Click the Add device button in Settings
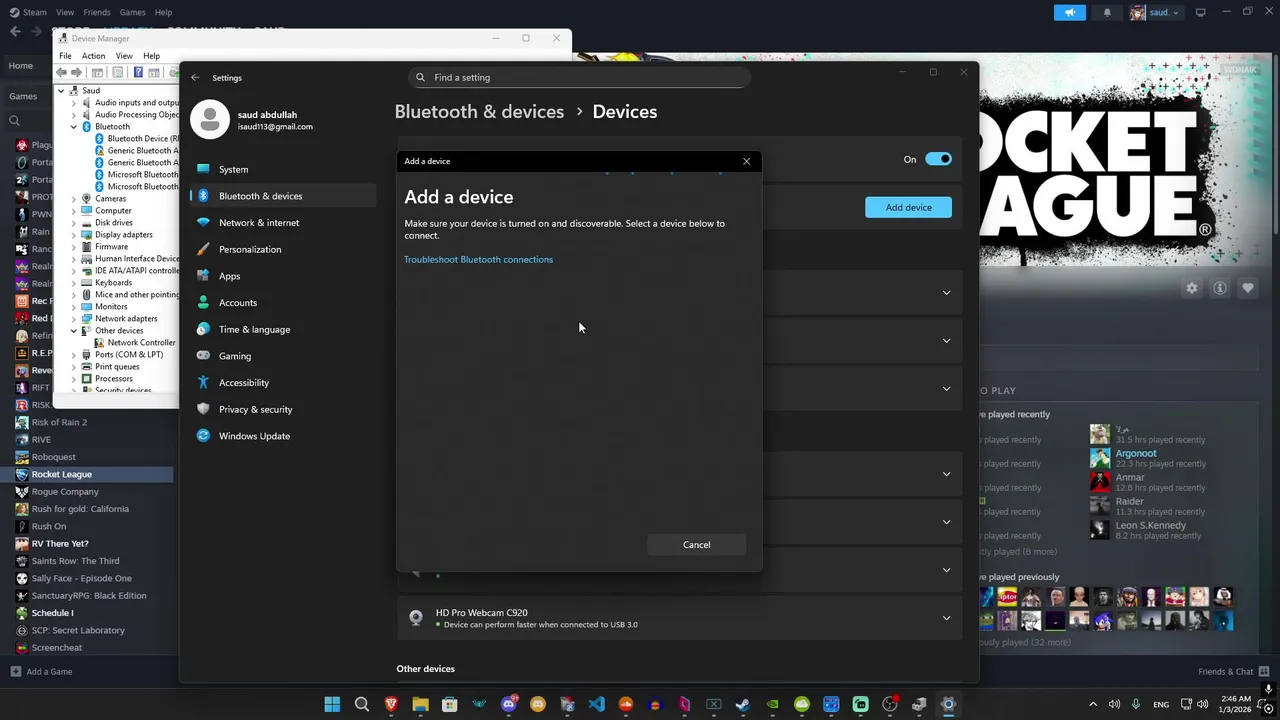 [x=908, y=207]
